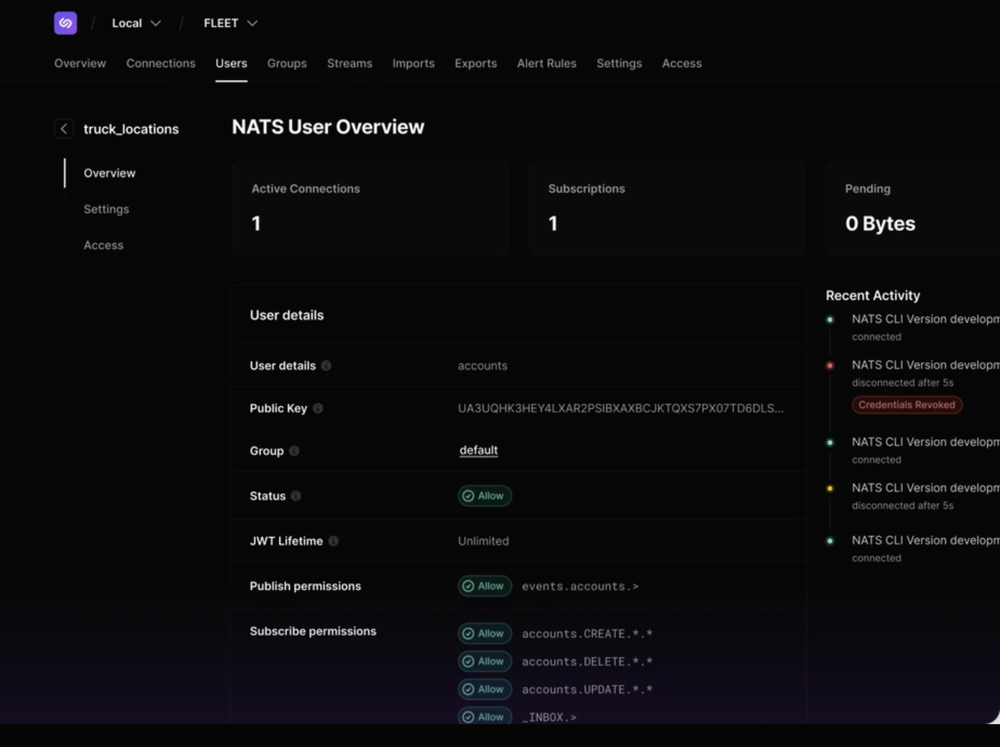
Task: Click the info icon next to JWT Lifetime
Action: [334, 541]
